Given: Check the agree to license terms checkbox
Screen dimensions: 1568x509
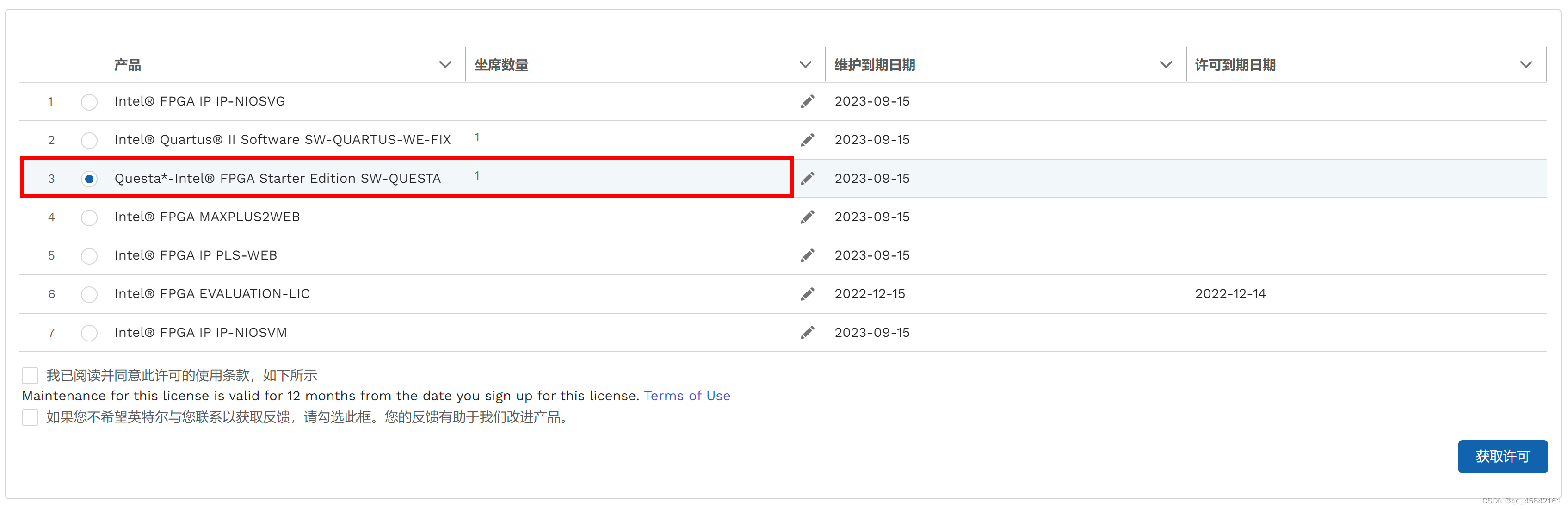Looking at the screenshot, I should click(30, 375).
